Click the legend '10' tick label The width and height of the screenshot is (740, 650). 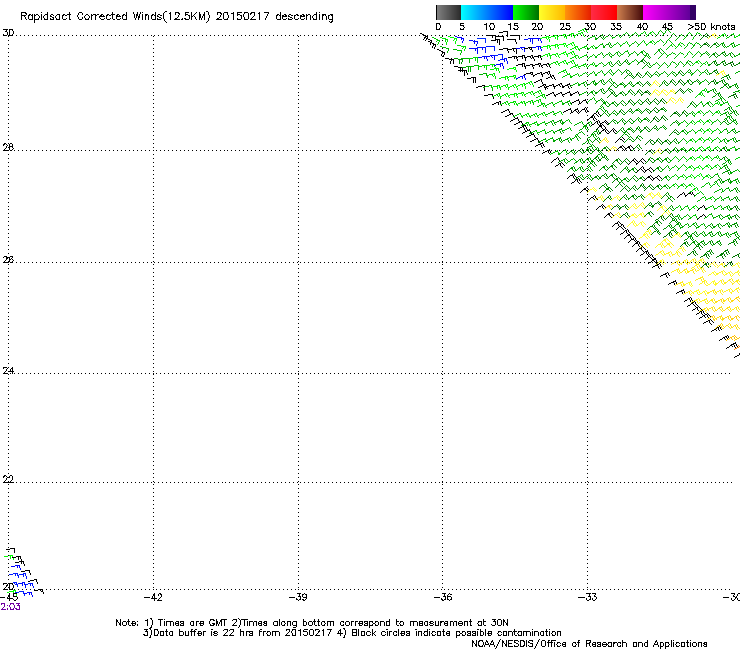click(x=489, y=27)
